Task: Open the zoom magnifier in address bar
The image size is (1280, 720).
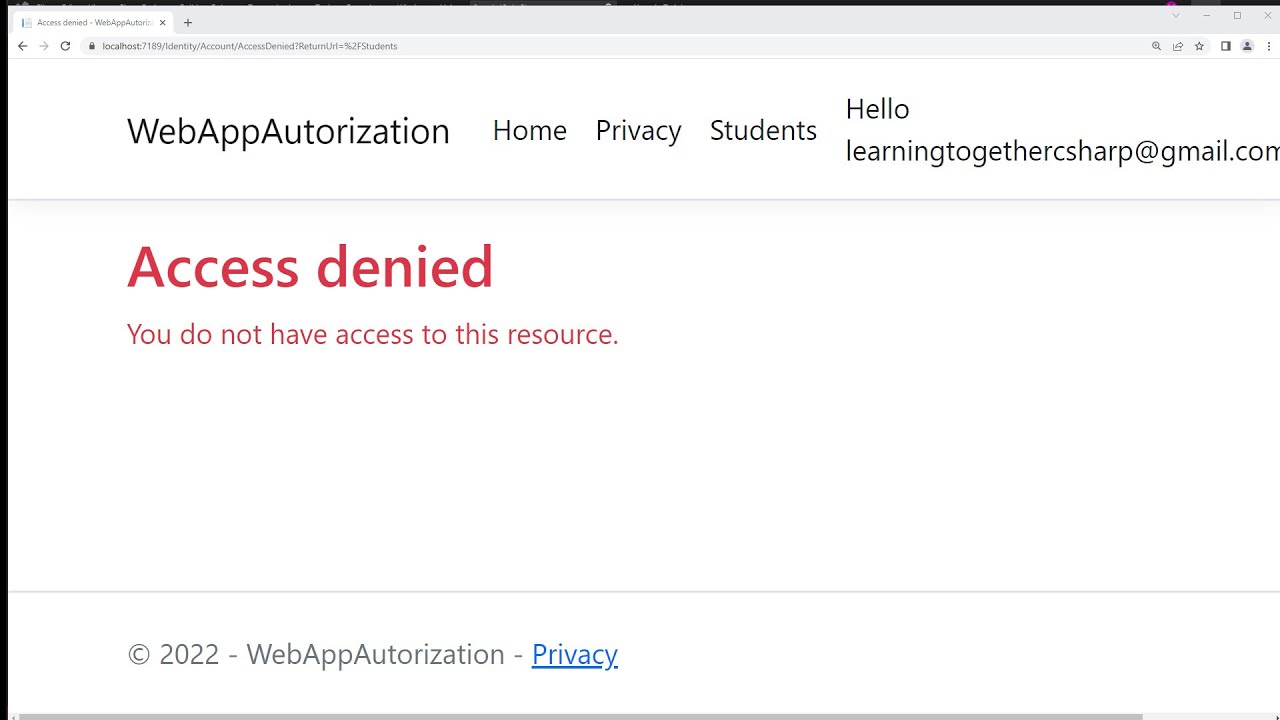Action: (1156, 46)
